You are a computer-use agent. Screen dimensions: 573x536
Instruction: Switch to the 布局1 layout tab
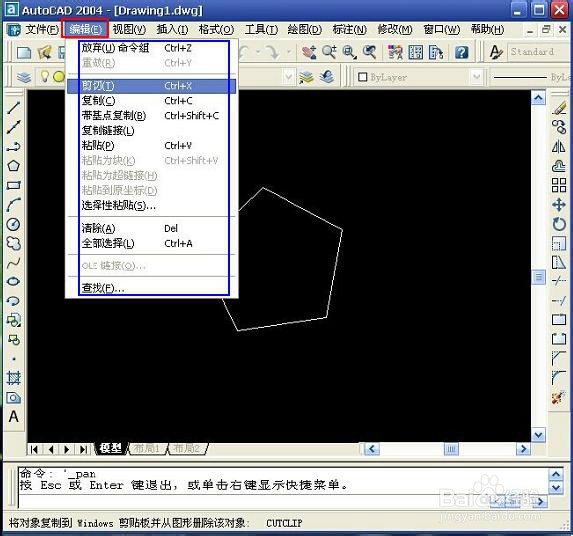[147, 448]
